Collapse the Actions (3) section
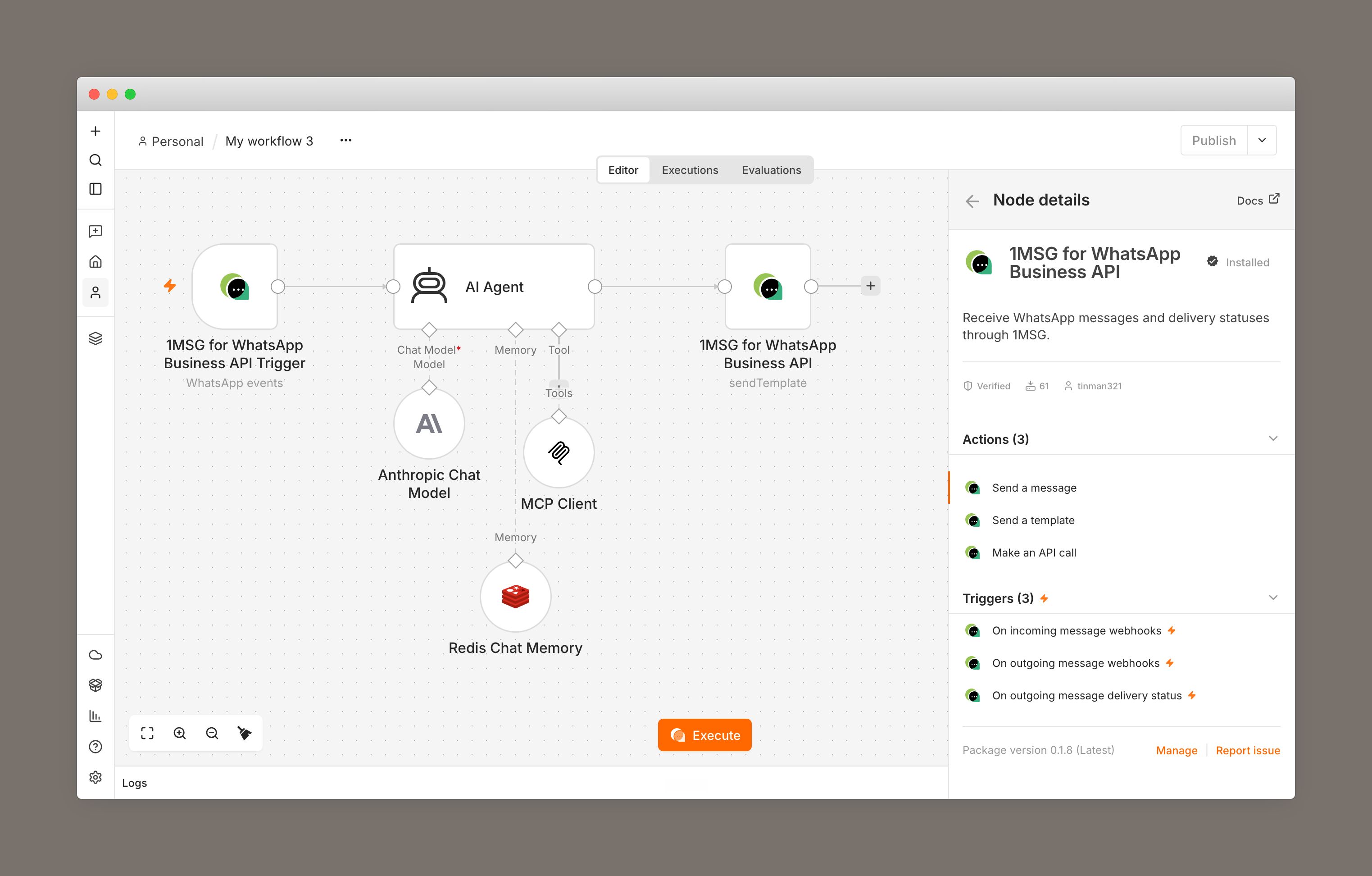Viewport: 1372px width, 876px height. point(1273,439)
